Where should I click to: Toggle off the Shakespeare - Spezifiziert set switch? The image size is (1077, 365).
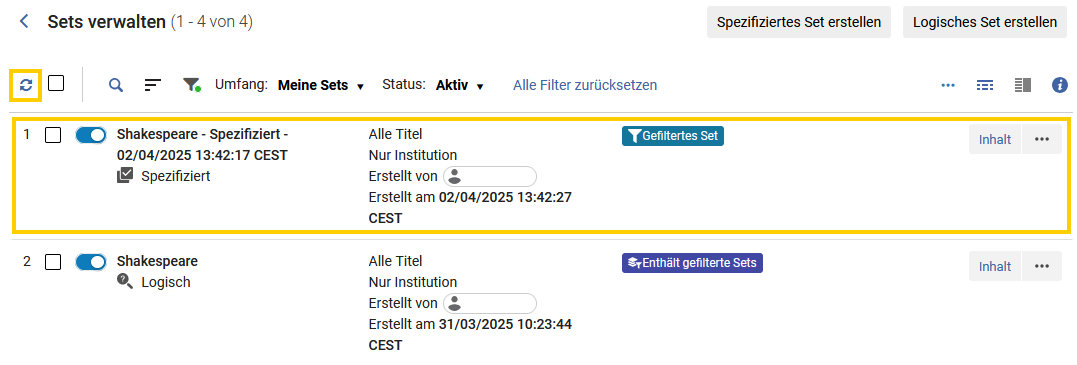91,135
